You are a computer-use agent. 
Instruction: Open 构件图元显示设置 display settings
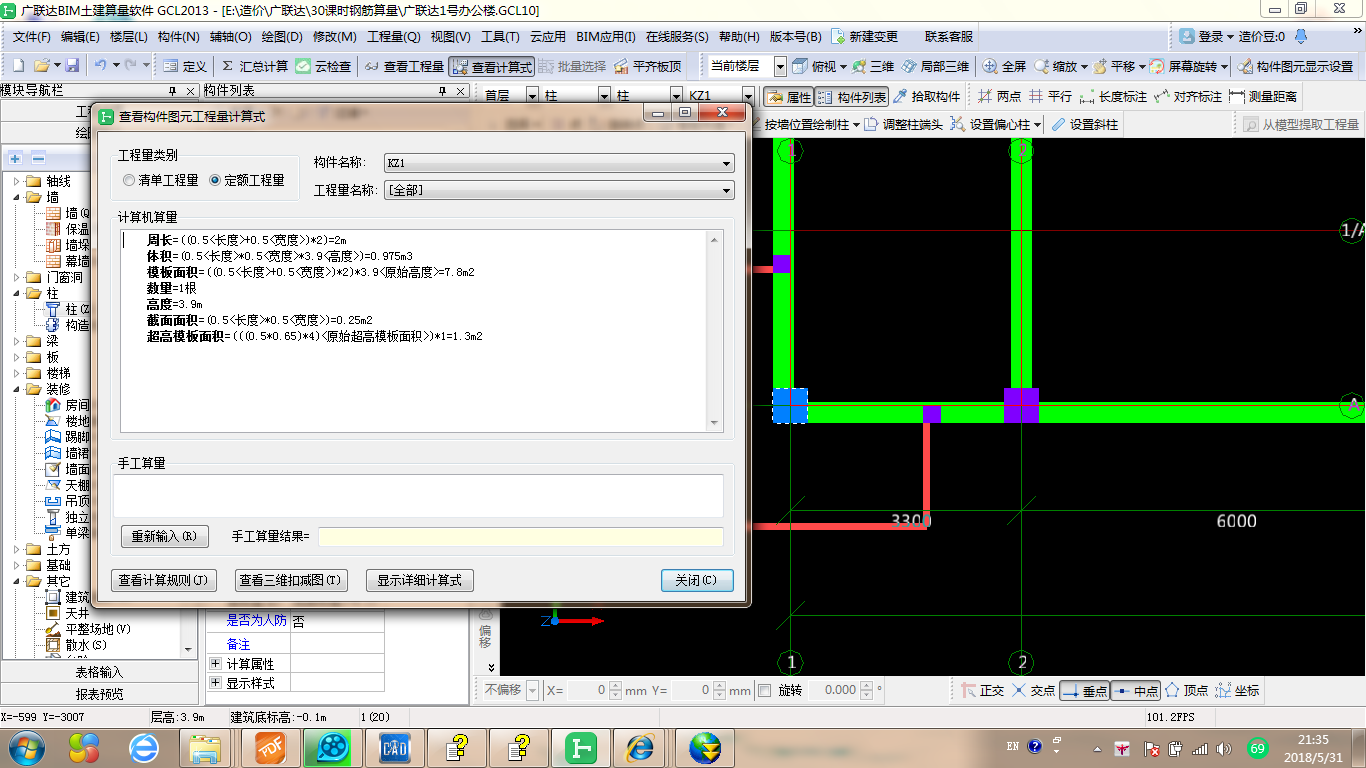click(1296, 66)
